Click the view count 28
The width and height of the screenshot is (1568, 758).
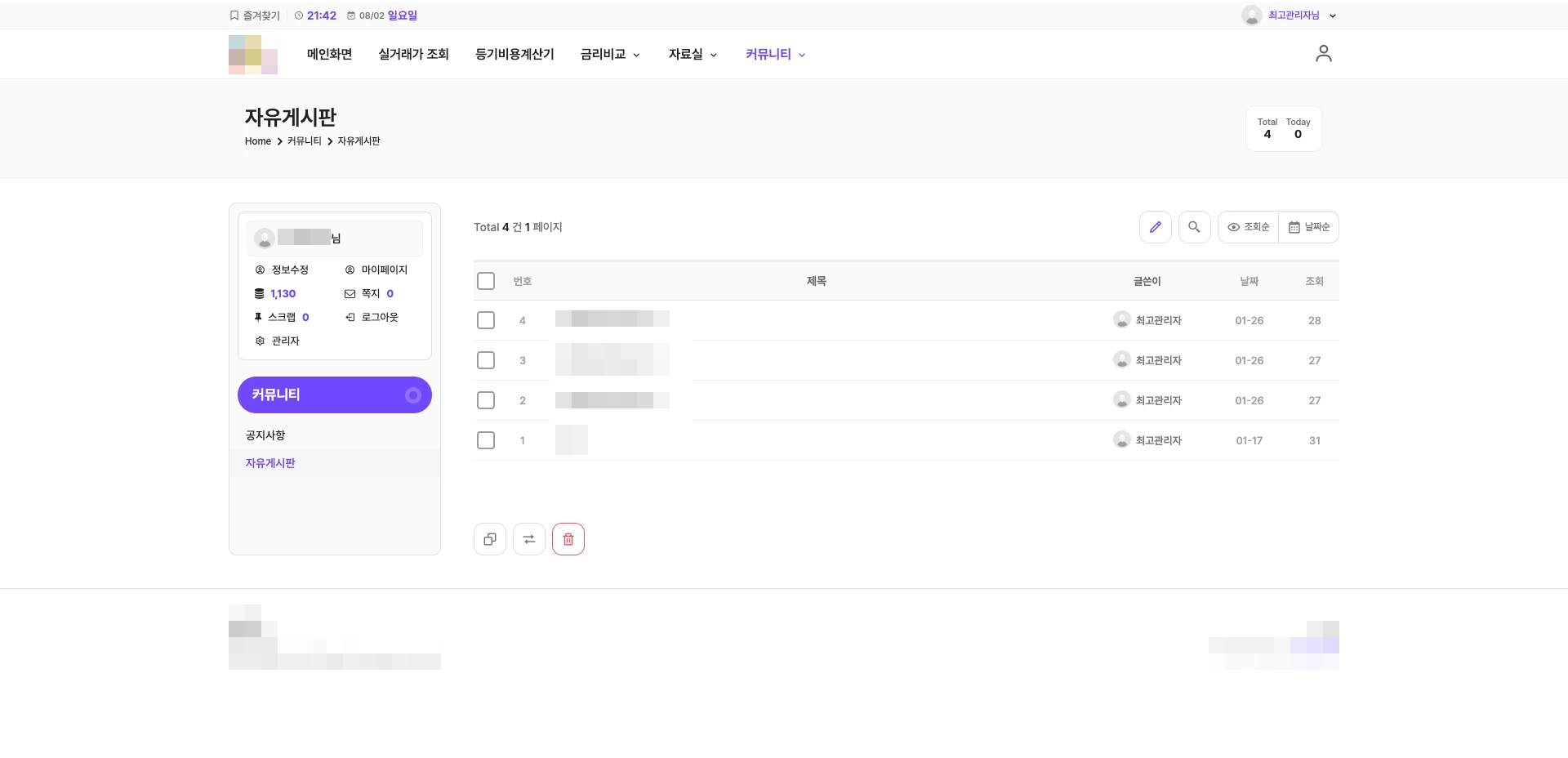[x=1314, y=320]
